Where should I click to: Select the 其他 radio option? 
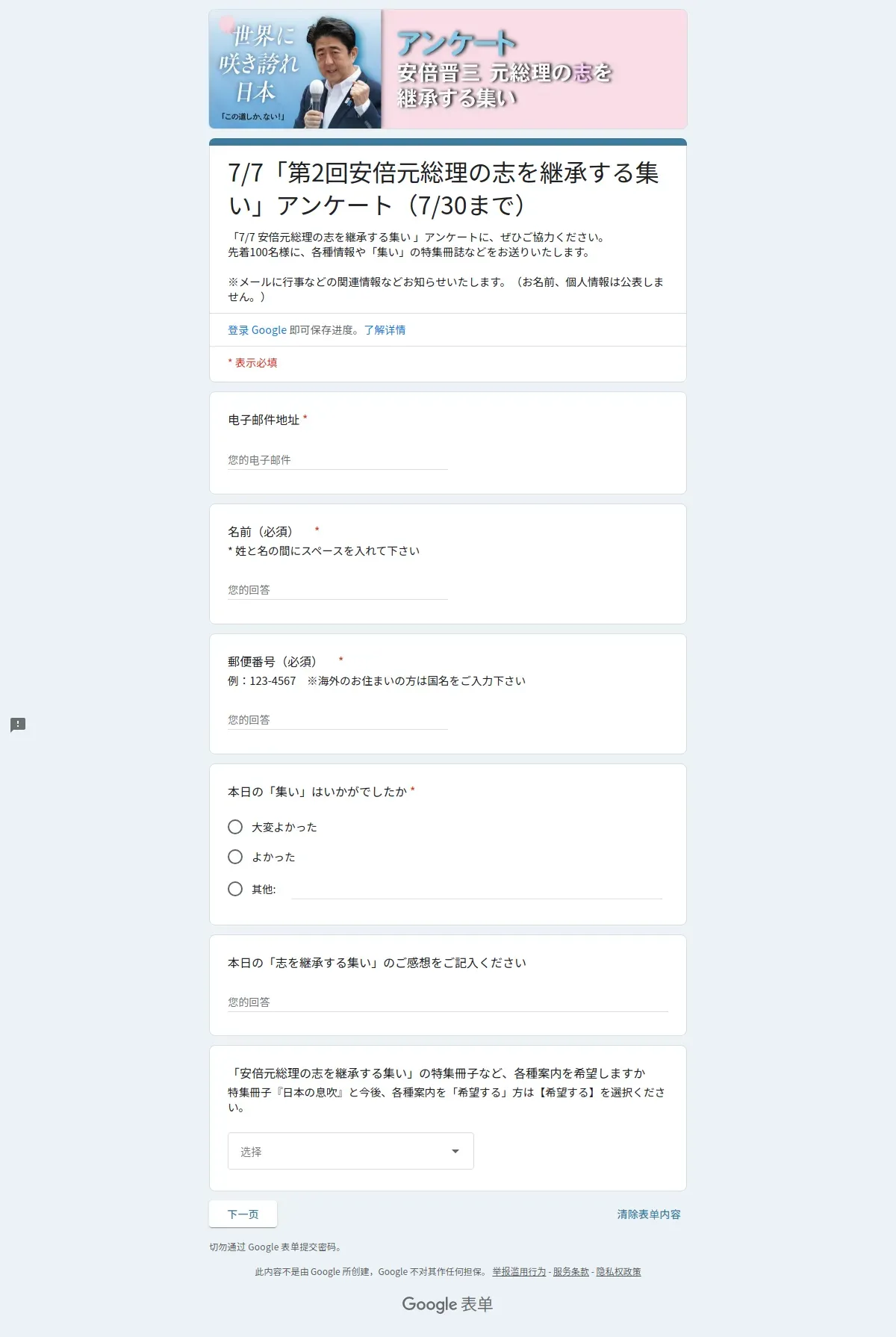tap(235, 889)
